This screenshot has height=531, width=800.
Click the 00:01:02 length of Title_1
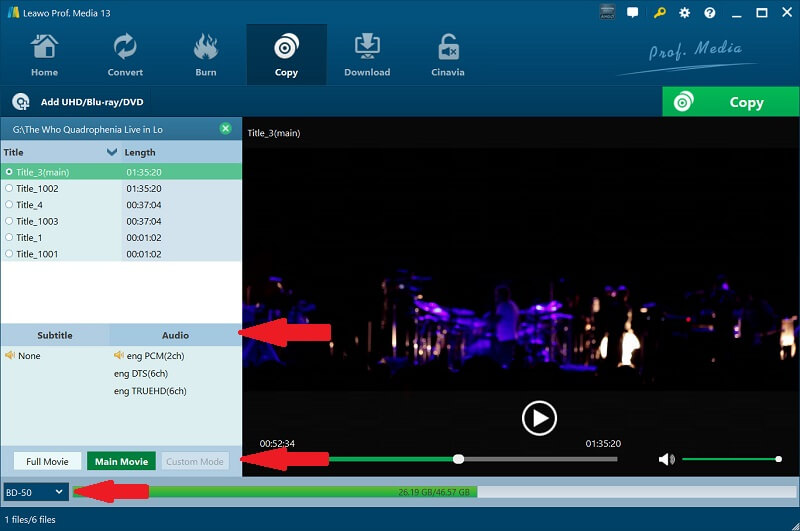pyautogui.click(x=144, y=237)
